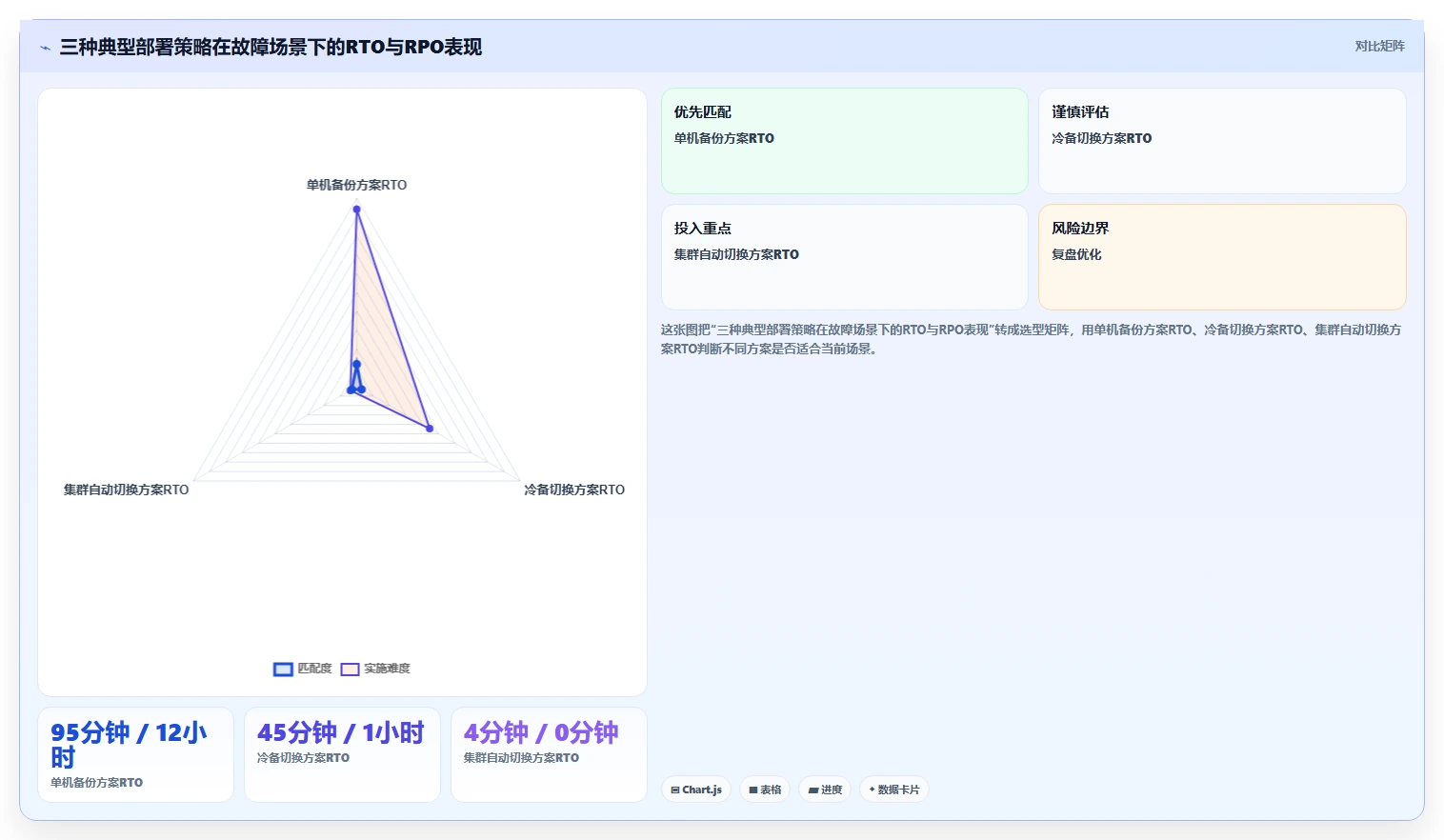Click 集群自动切换方案RTO caption under 4分钟
1444x840 pixels.
tap(521, 758)
